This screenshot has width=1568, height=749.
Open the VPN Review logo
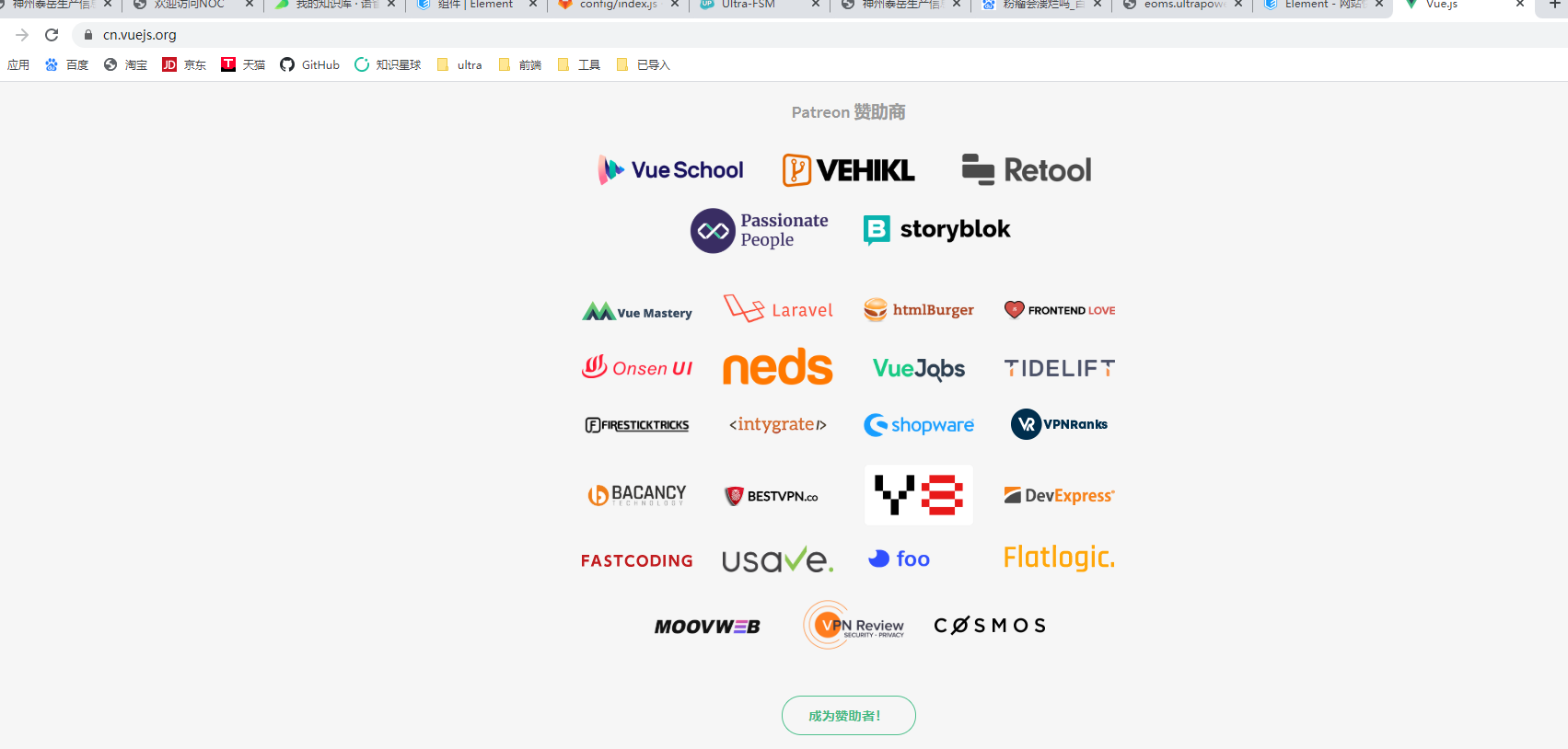(854, 626)
